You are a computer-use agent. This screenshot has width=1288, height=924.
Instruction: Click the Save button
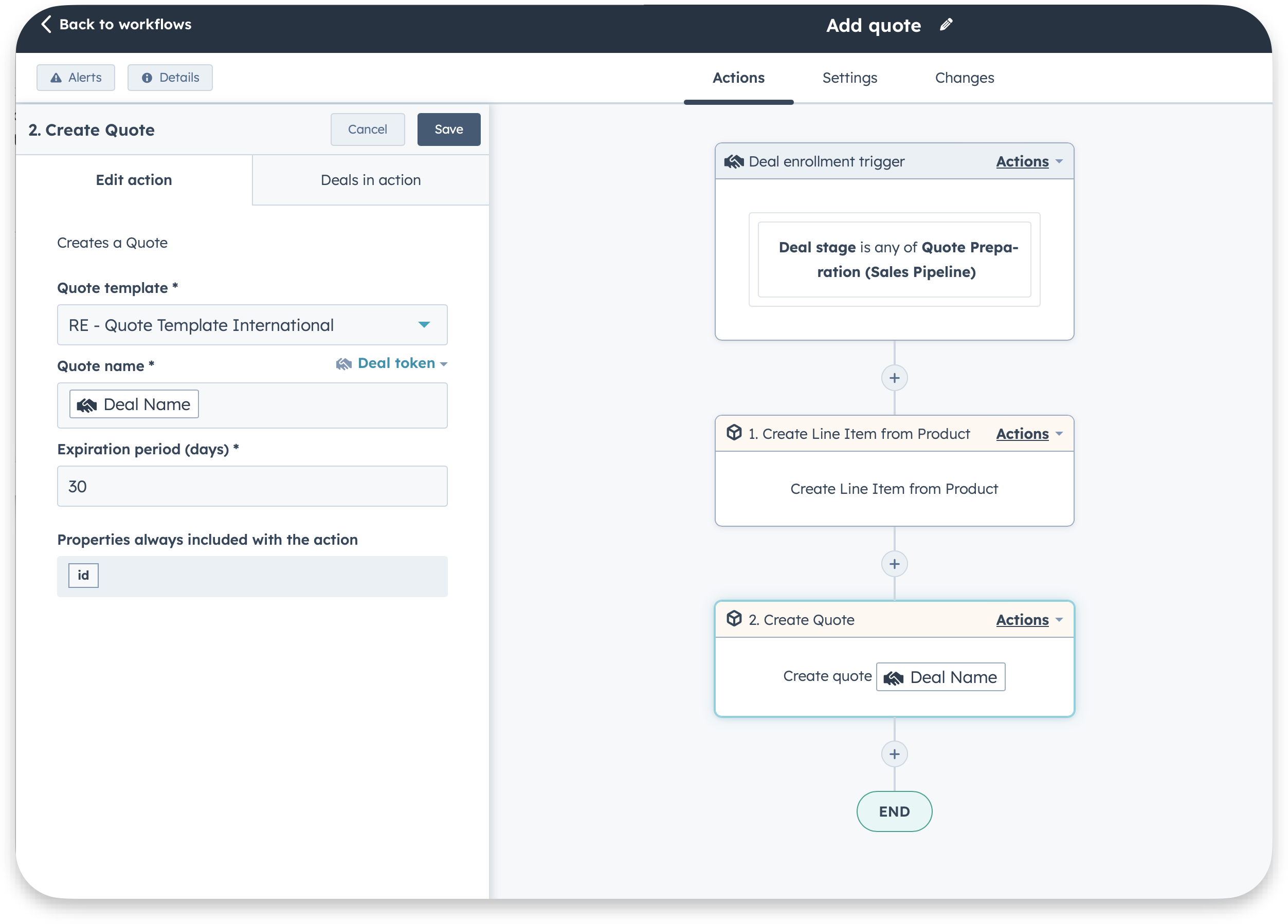pos(448,129)
